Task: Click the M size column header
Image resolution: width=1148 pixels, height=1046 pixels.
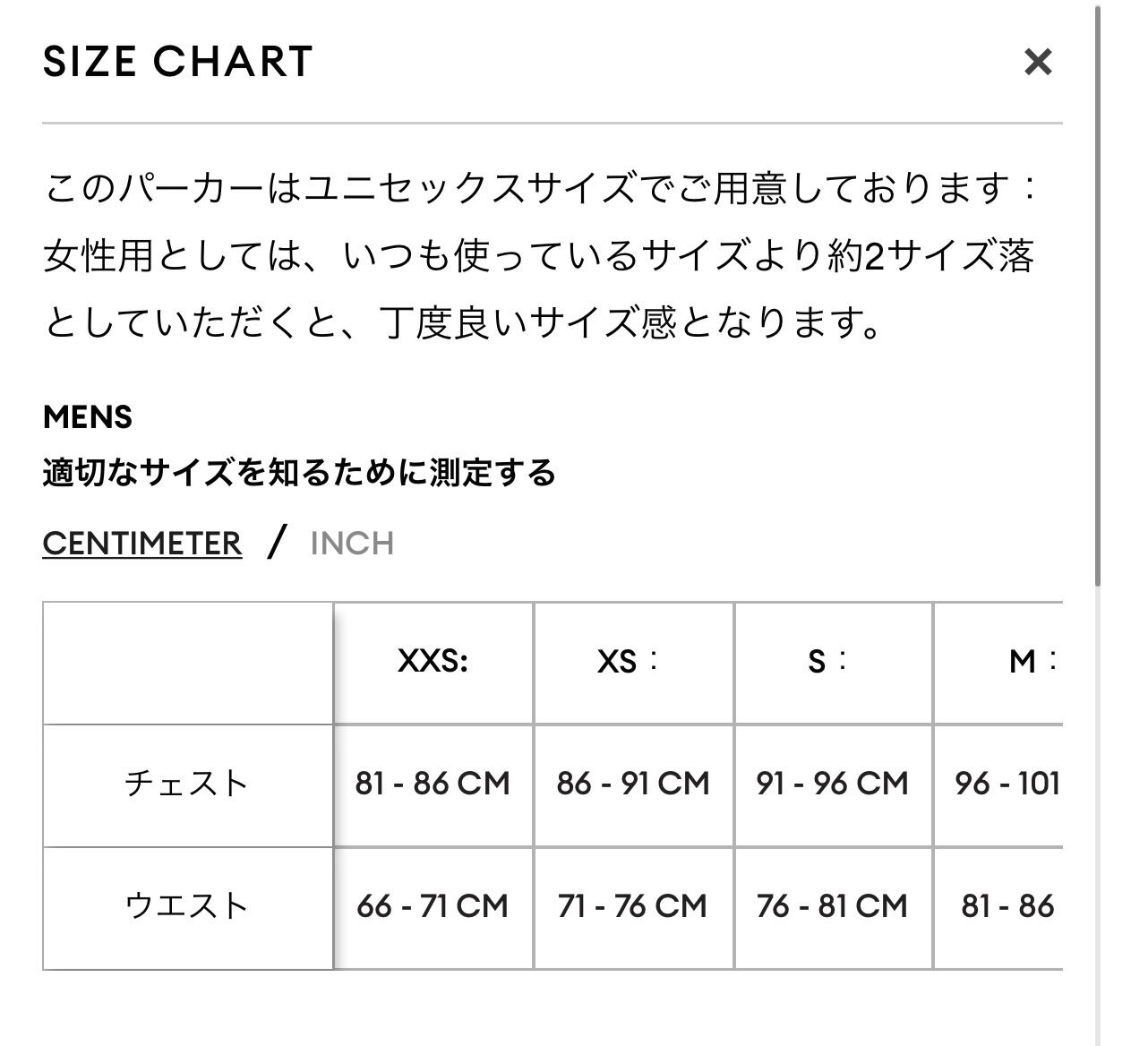Action: (x=1030, y=662)
